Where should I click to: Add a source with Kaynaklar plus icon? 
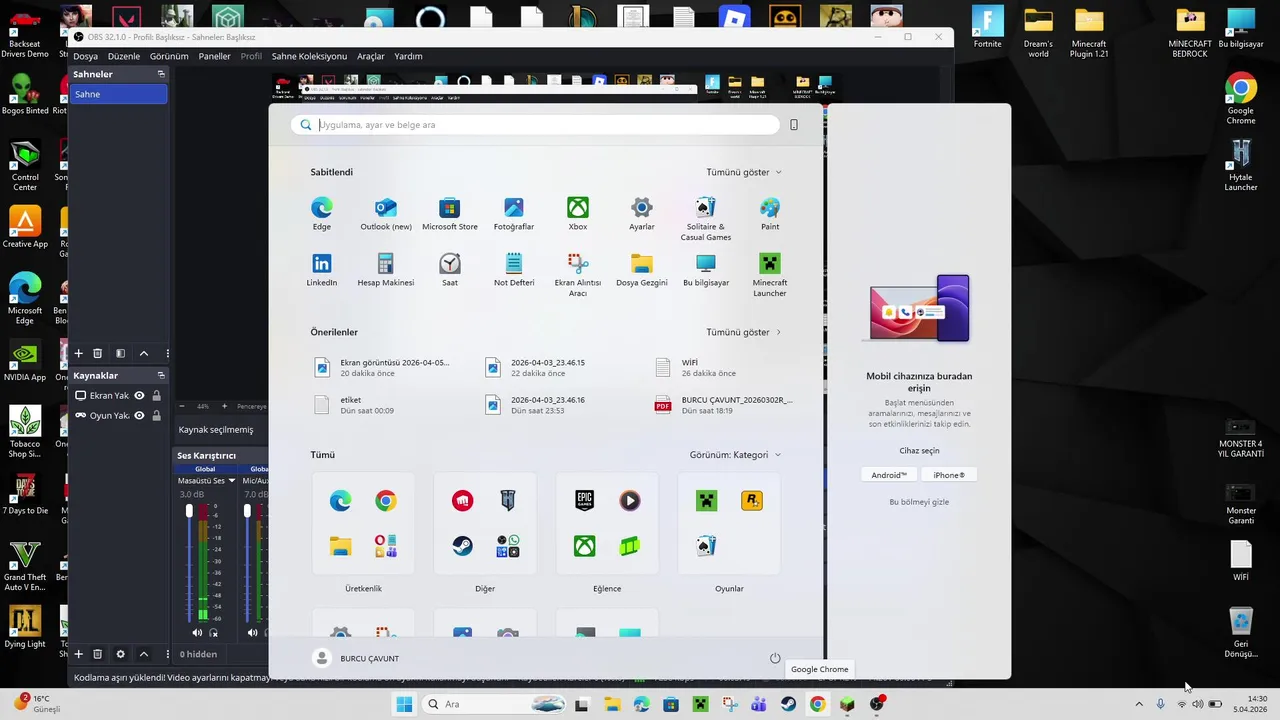(x=79, y=654)
